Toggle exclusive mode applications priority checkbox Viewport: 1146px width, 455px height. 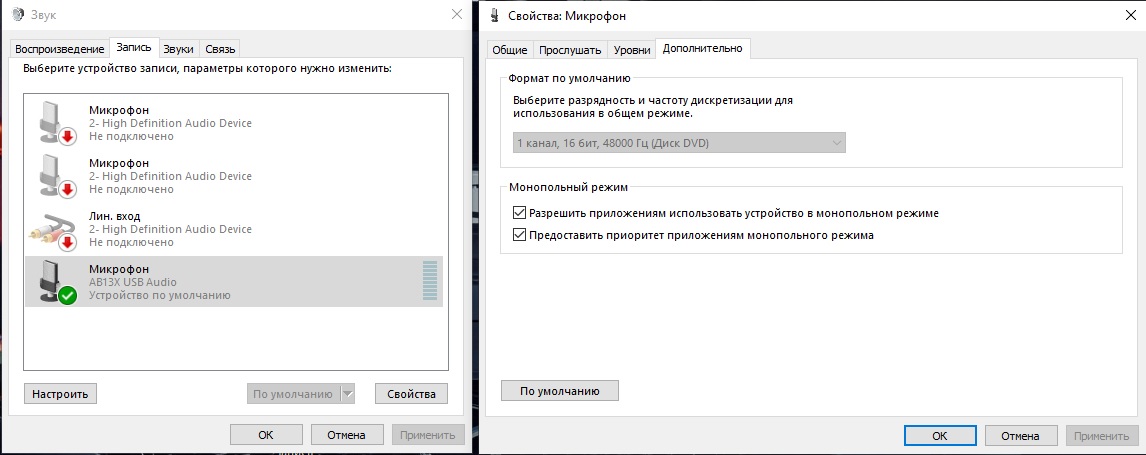519,236
